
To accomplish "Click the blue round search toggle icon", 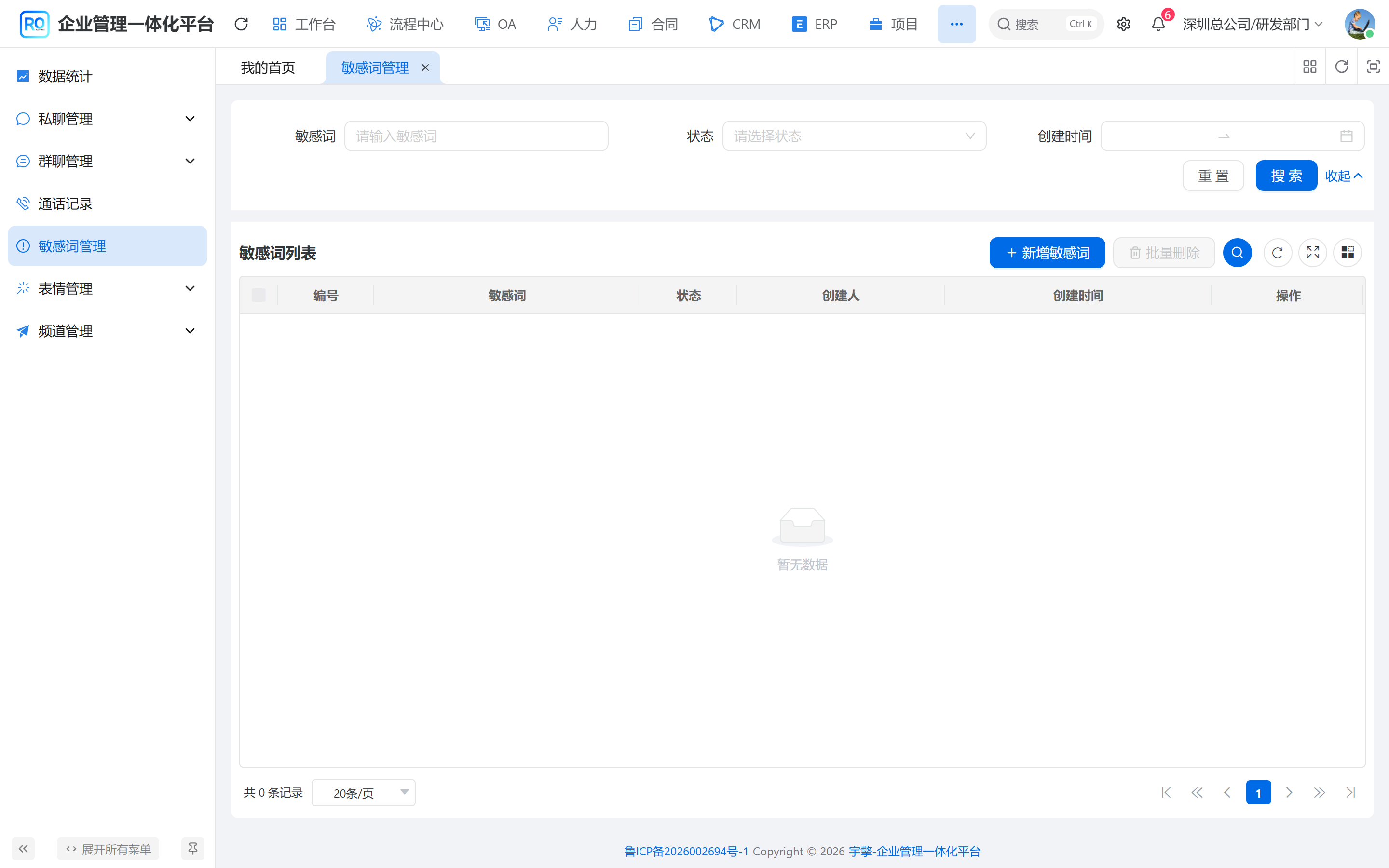I will point(1237,253).
